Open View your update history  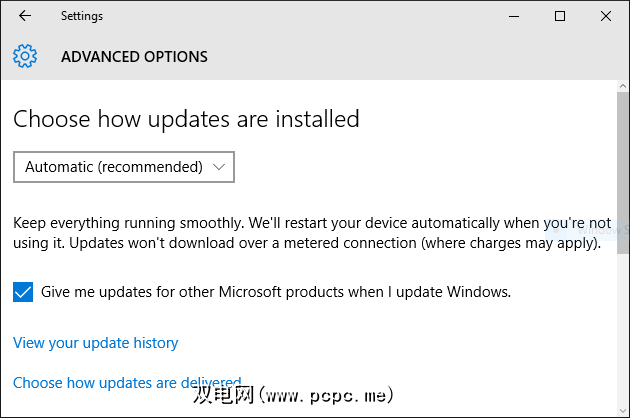[x=95, y=343]
